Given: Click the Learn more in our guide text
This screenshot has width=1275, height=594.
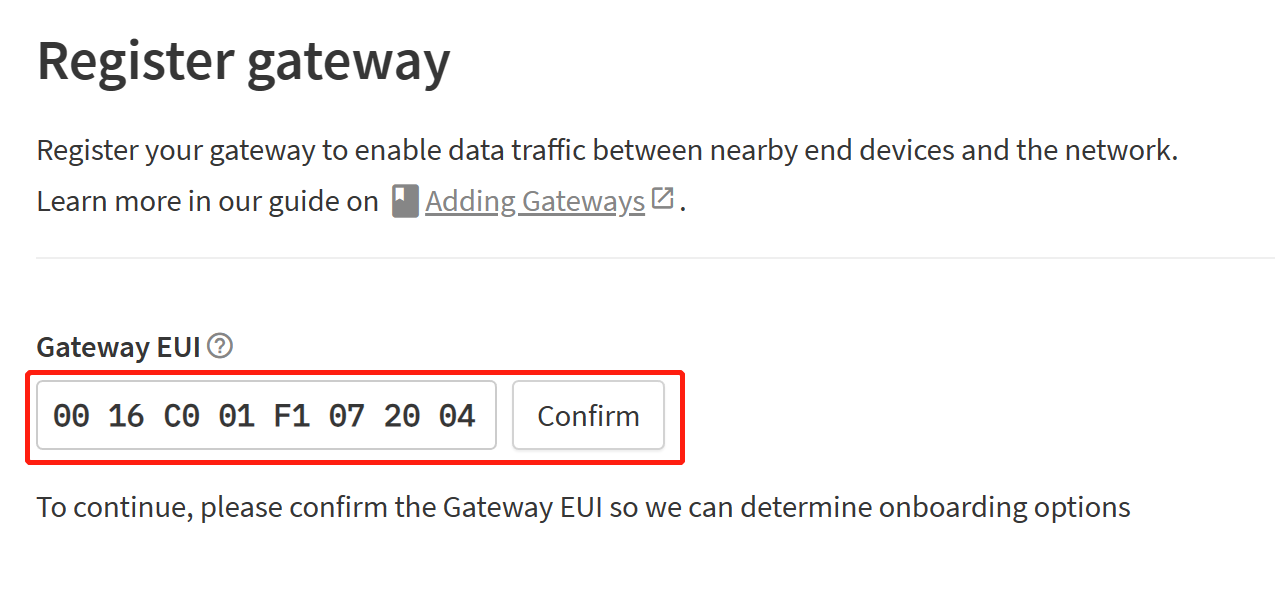Looking at the screenshot, I should point(208,201).
